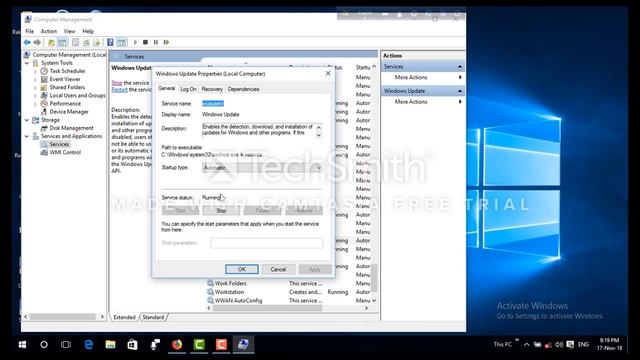Click the Refresh toolbar icon
640x360 pixels.
coord(86,42)
